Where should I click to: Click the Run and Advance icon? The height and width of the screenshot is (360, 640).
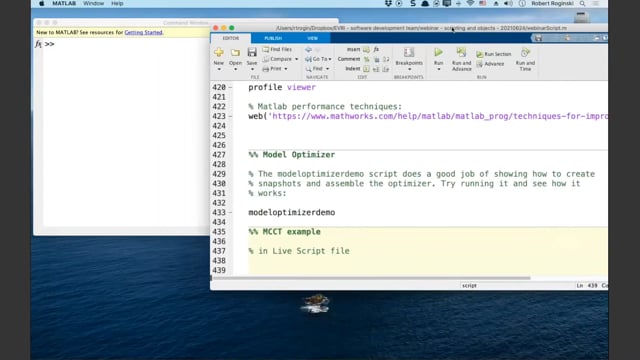461,52
